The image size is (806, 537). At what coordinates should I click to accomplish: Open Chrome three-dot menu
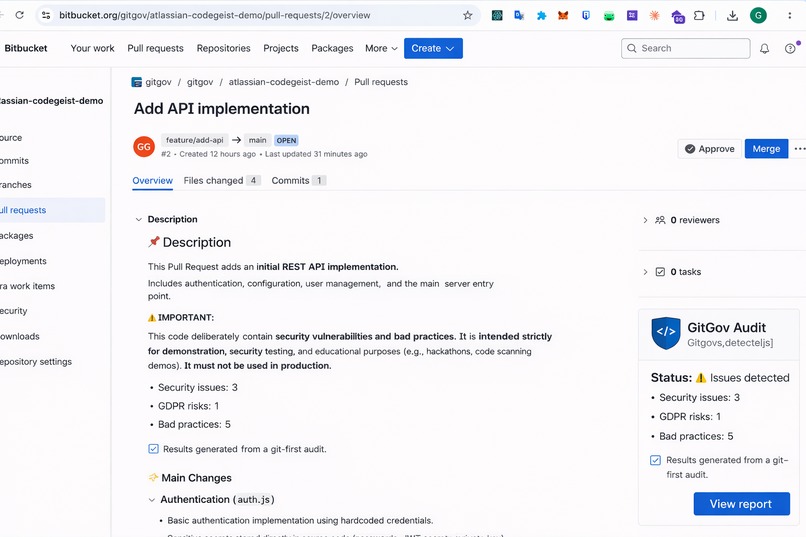tap(790, 15)
